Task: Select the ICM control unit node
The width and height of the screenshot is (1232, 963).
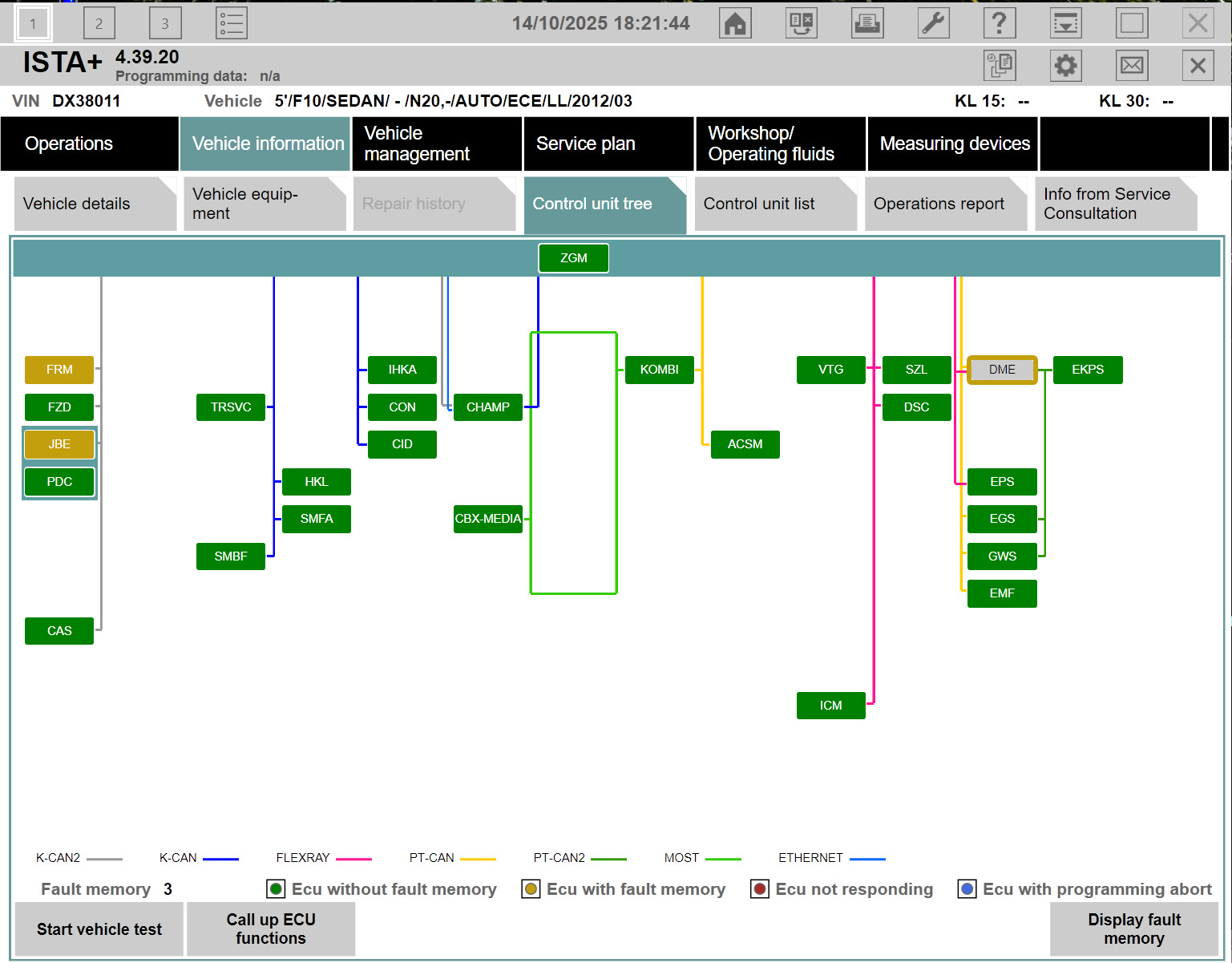Action: tap(831, 706)
